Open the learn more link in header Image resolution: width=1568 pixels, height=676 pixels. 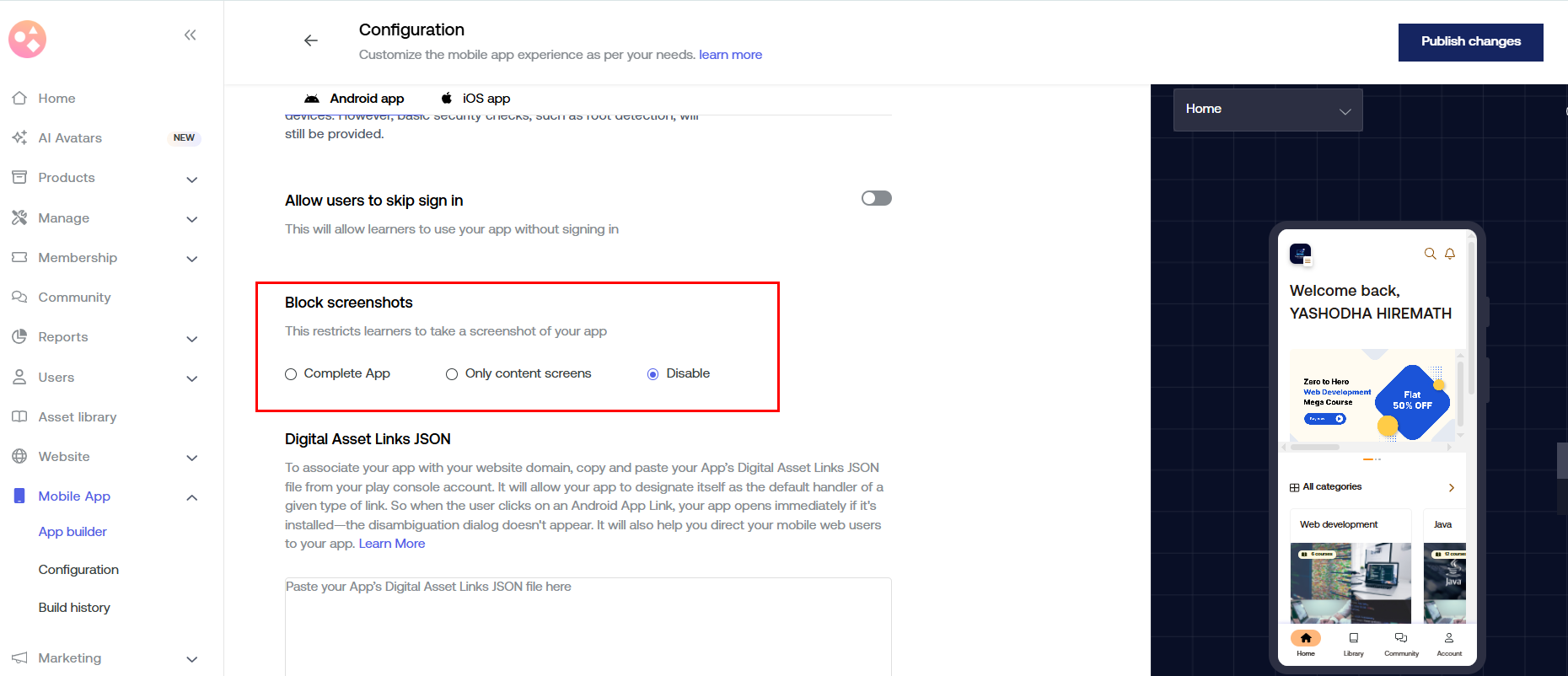click(730, 55)
